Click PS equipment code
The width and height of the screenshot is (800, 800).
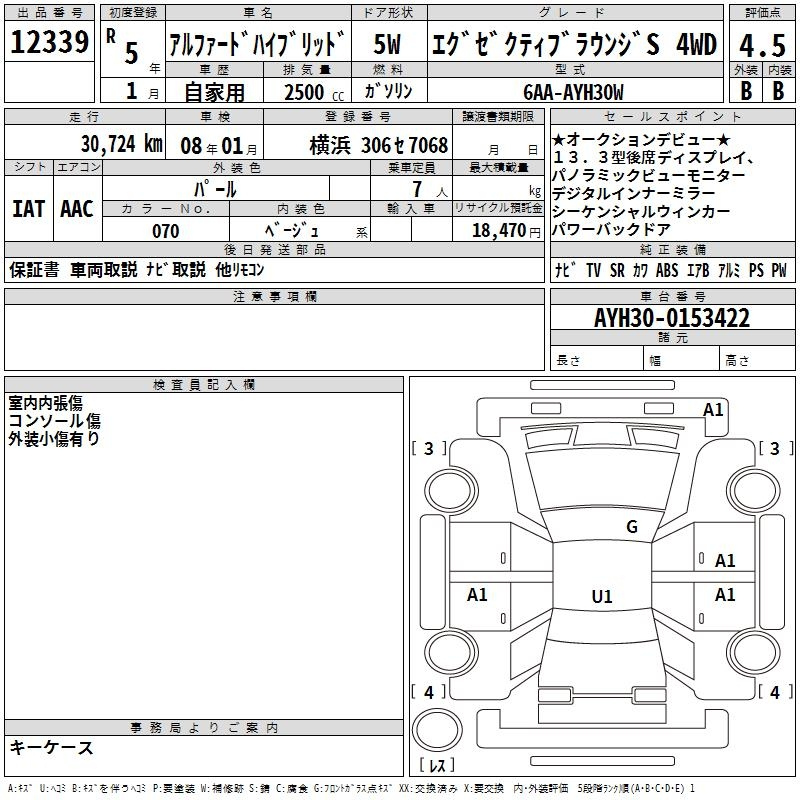point(756,270)
